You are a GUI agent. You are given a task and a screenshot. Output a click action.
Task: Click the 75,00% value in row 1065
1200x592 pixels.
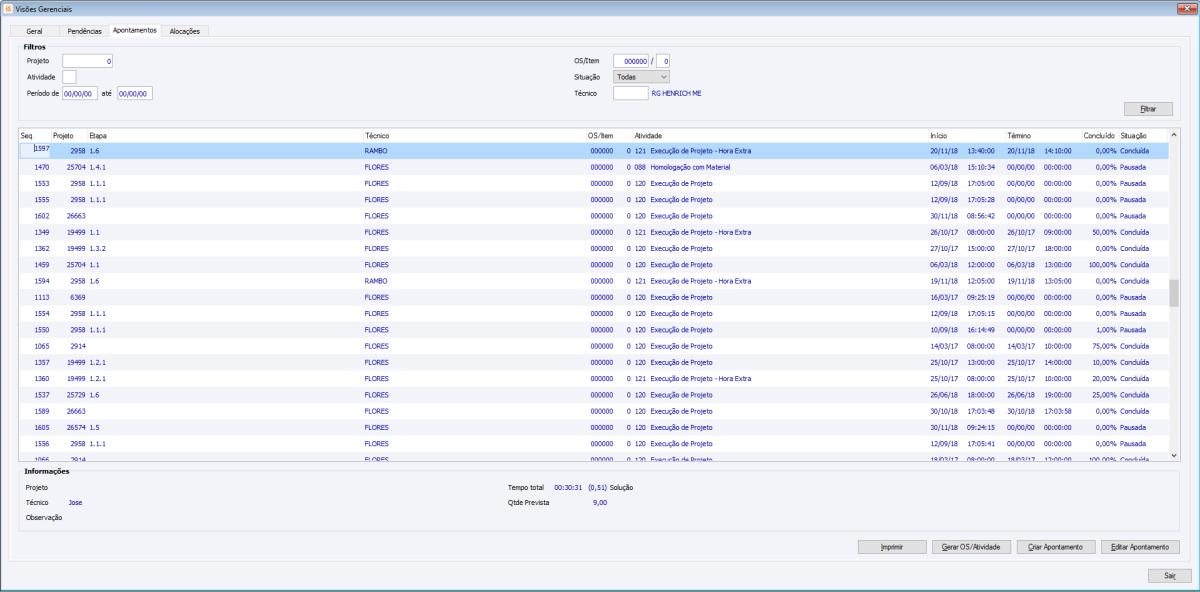pyautogui.click(x=1103, y=346)
